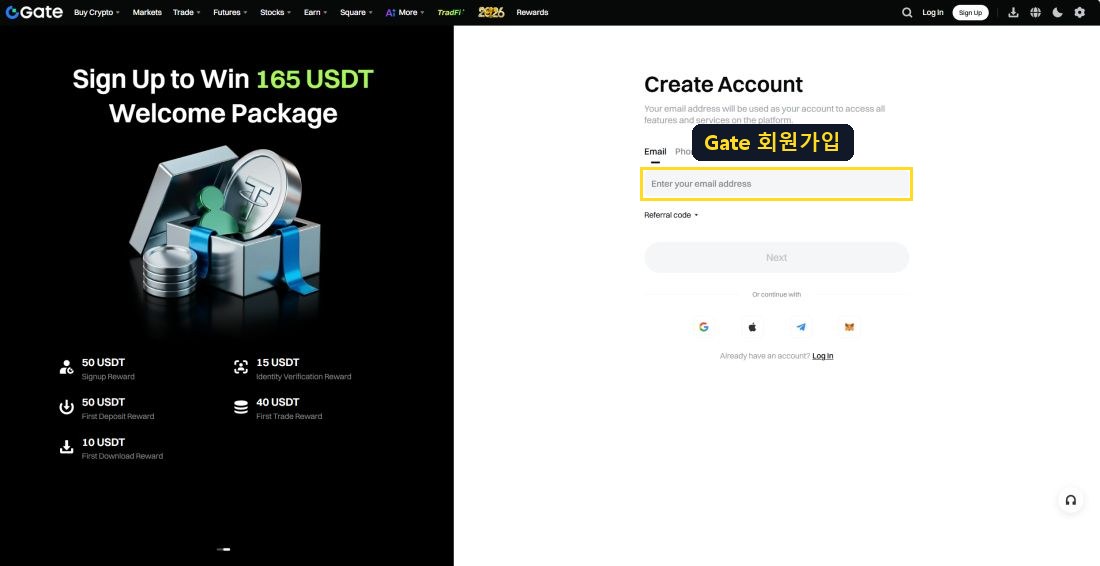Click the Next button

coord(777,257)
